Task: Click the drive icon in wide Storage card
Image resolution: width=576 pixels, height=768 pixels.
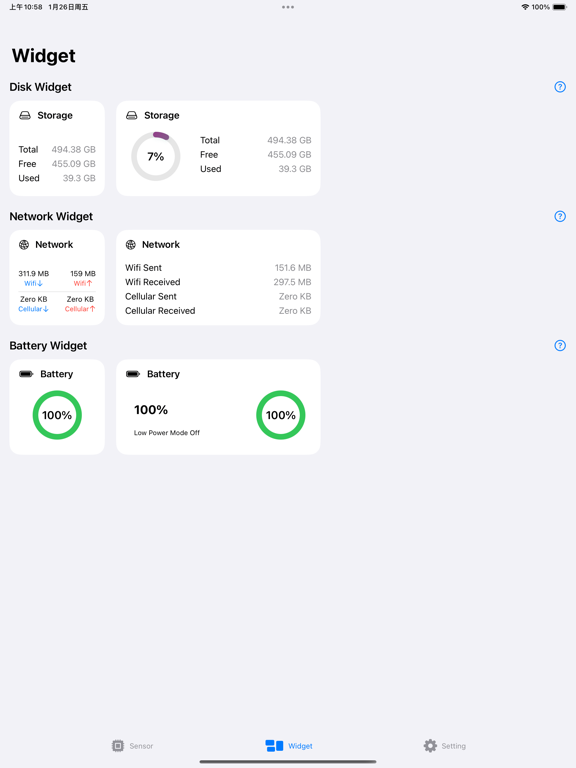Action: (131, 115)
